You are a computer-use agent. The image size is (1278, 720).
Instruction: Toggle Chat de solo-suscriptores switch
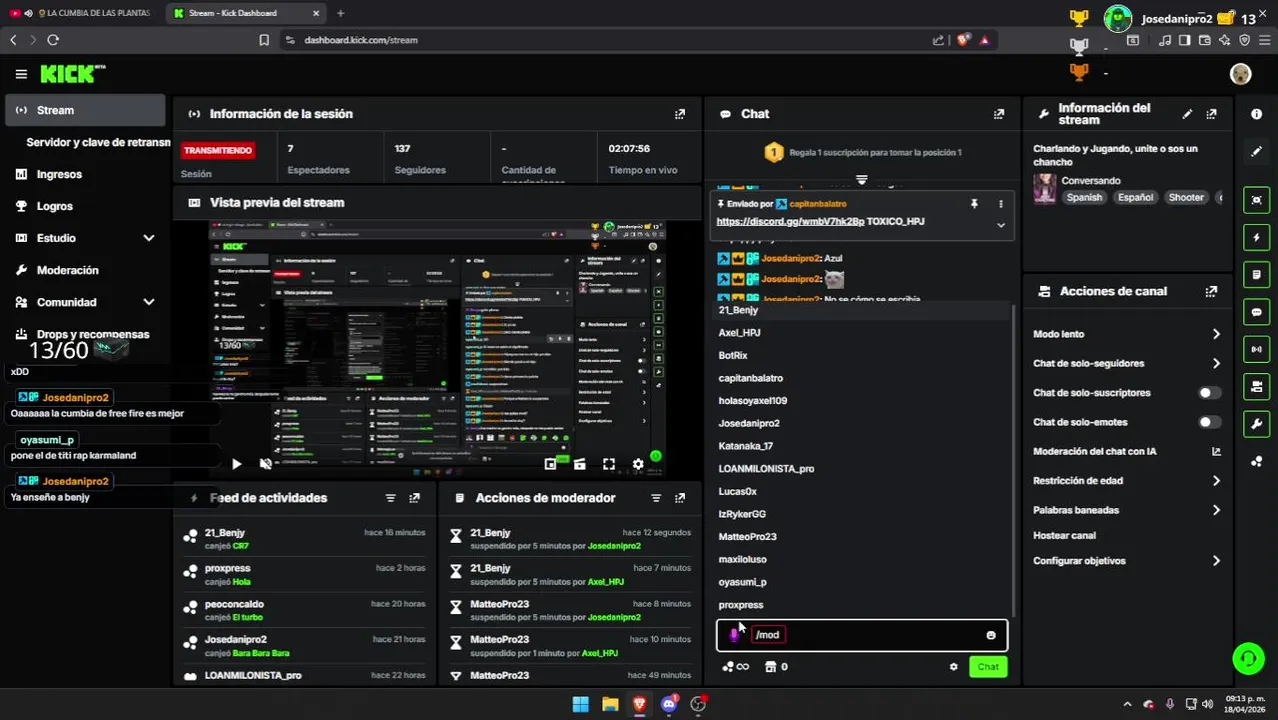tap(1210, 393)
